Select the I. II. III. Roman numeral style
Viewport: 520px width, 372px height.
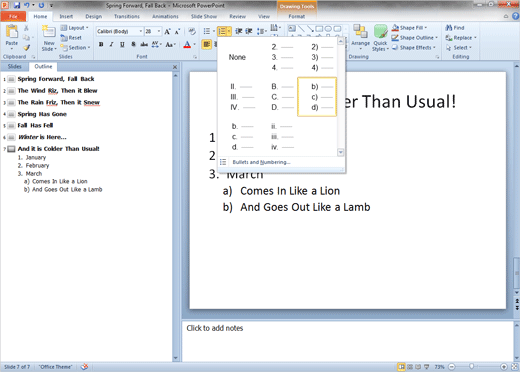tap(237, 97)
